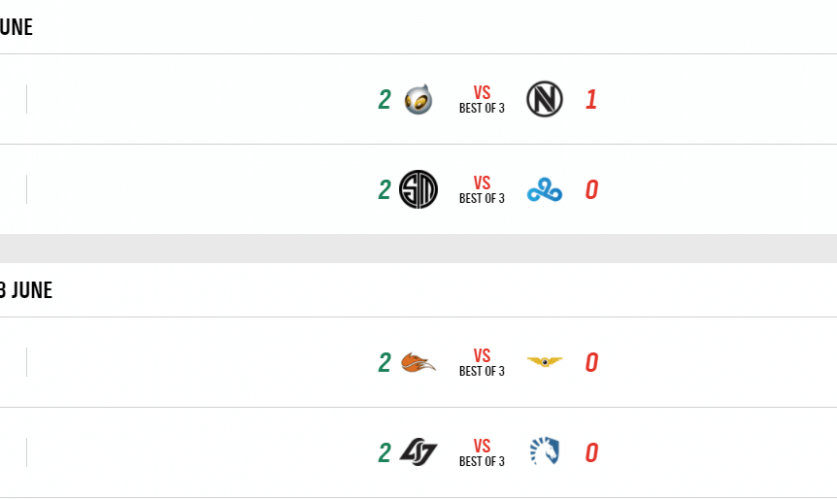Open the TSM team logo

(418, 189)
